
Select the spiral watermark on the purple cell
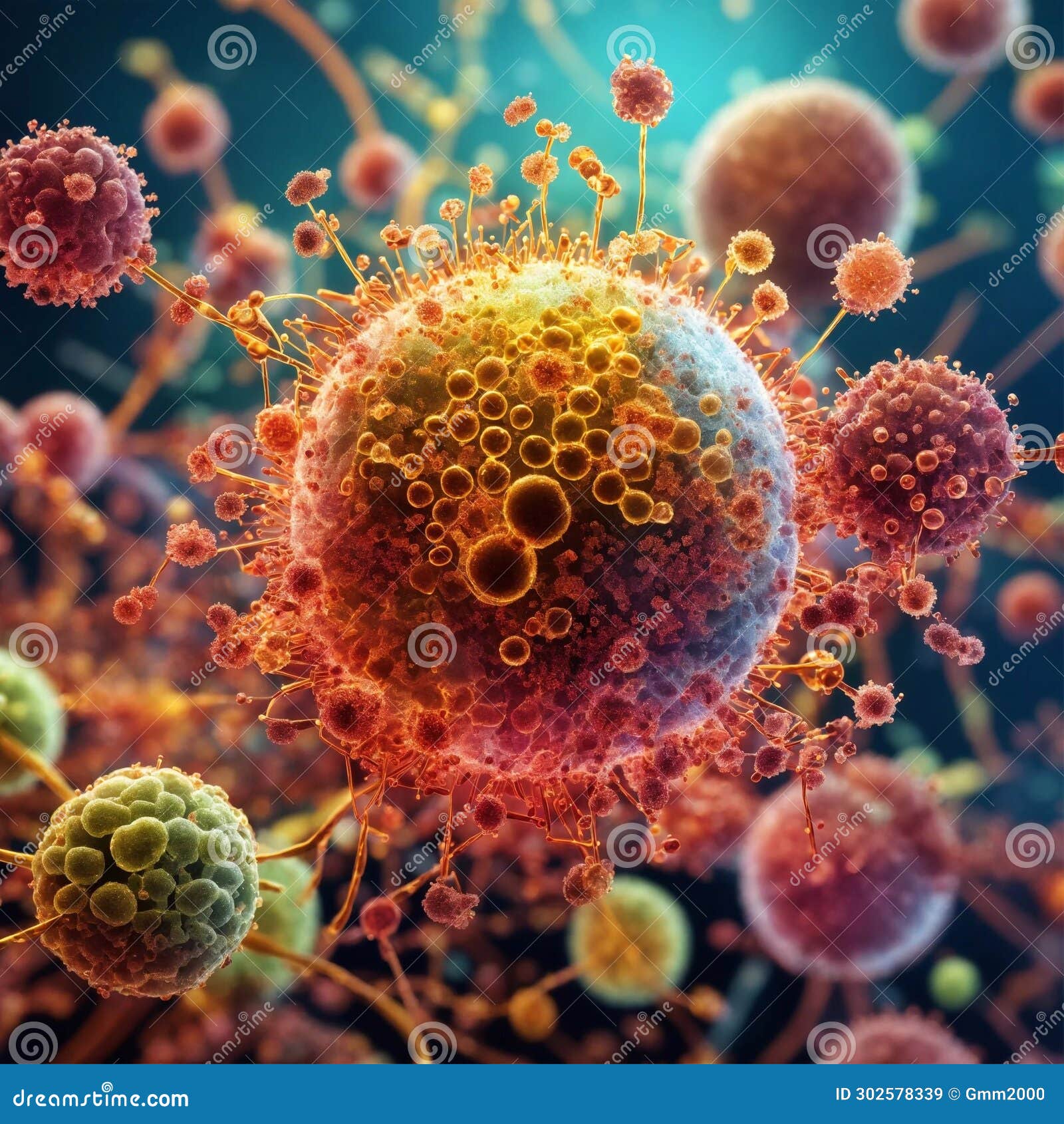click(x=1032, y=446)
